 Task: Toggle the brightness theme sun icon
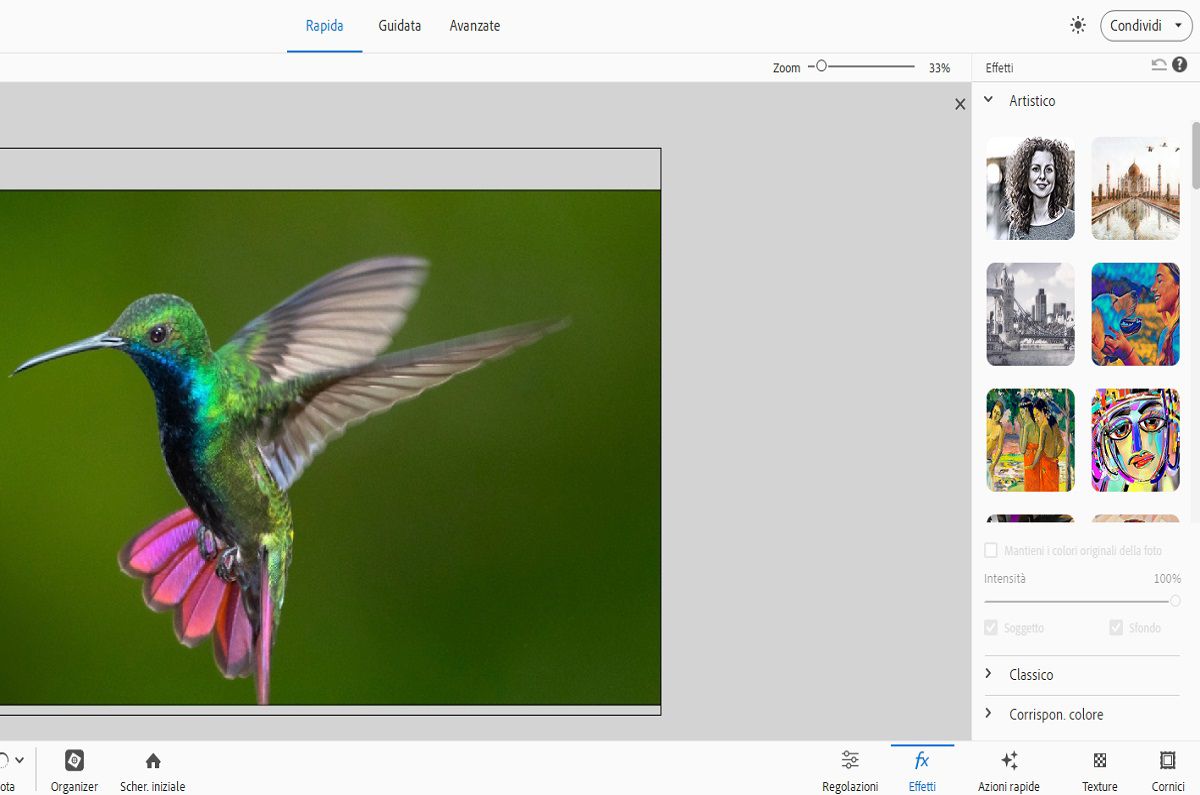(1077, 25)
